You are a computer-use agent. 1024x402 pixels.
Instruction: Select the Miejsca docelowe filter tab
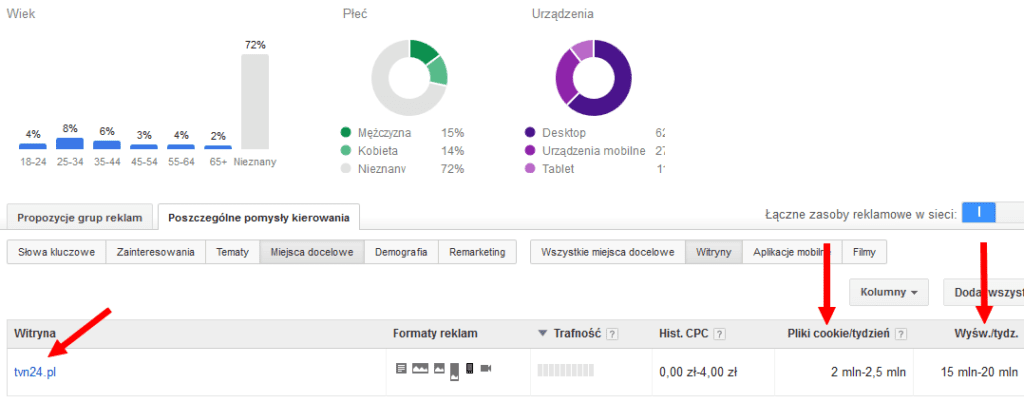tap(312, 252)
